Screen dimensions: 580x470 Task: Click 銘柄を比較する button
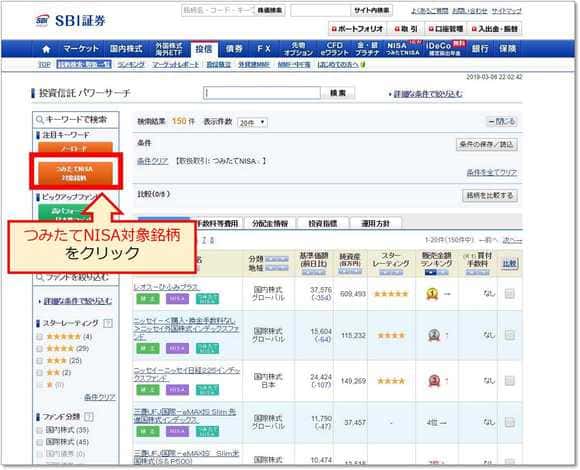(490, 195)
